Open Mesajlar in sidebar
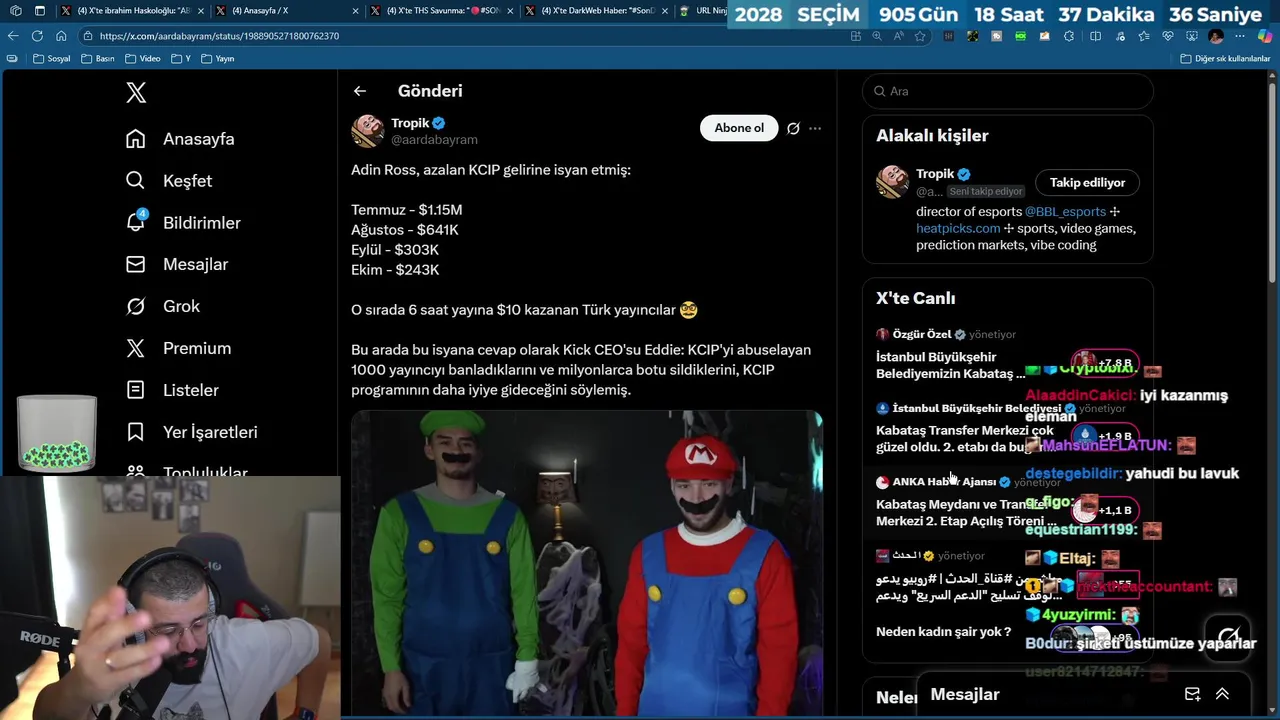This screenshot has width=1280, height=720. [x=177, y=264]
